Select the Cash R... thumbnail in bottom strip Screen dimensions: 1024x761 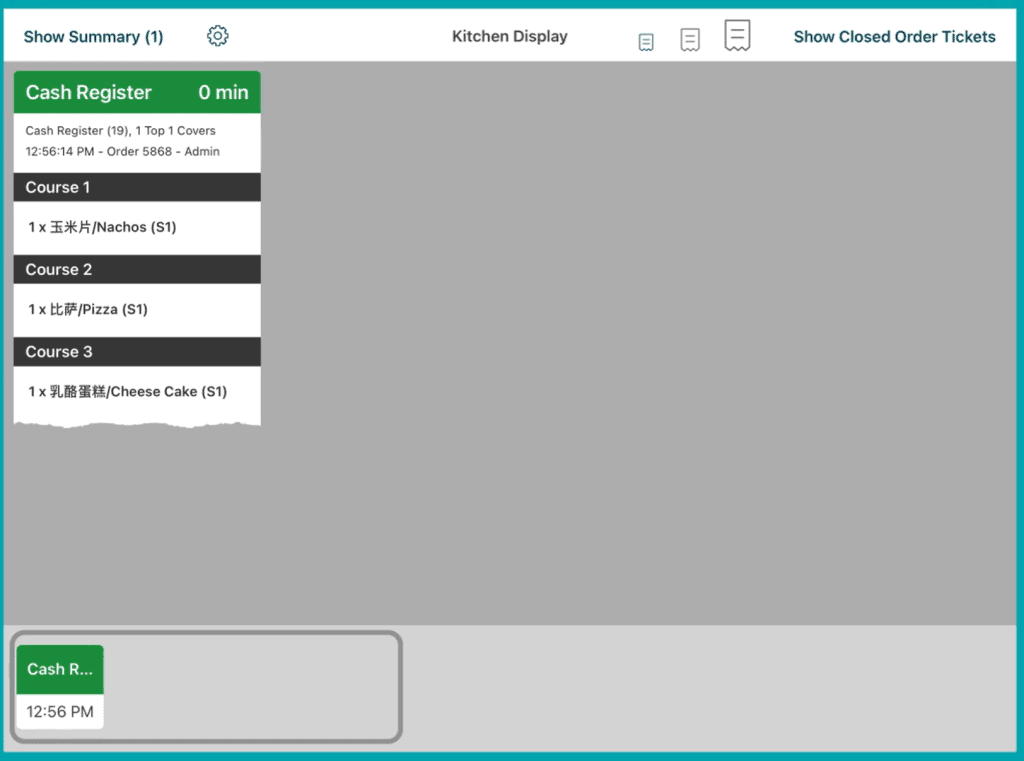pos(60,669)
